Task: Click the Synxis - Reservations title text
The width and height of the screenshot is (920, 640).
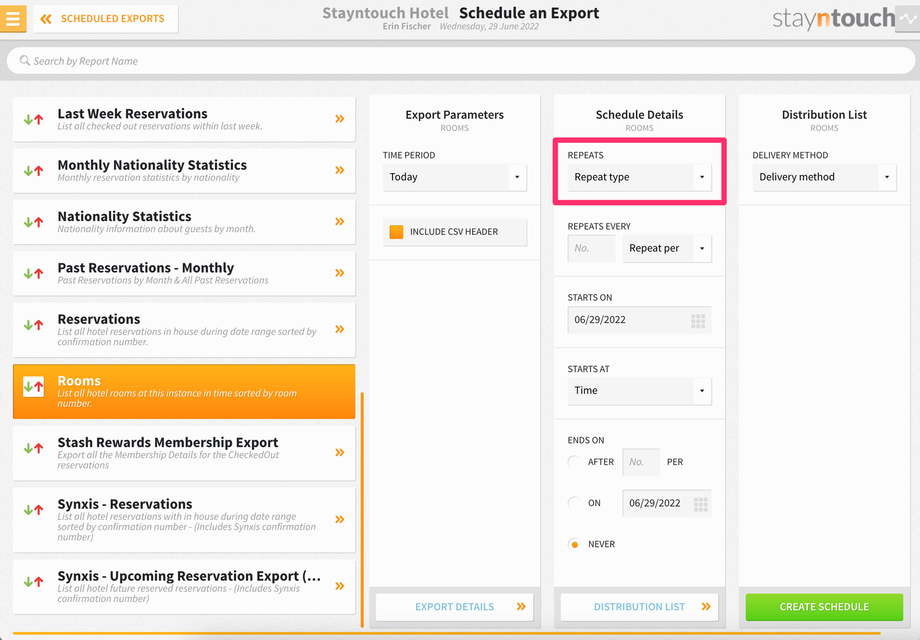Action: (124, 504)
